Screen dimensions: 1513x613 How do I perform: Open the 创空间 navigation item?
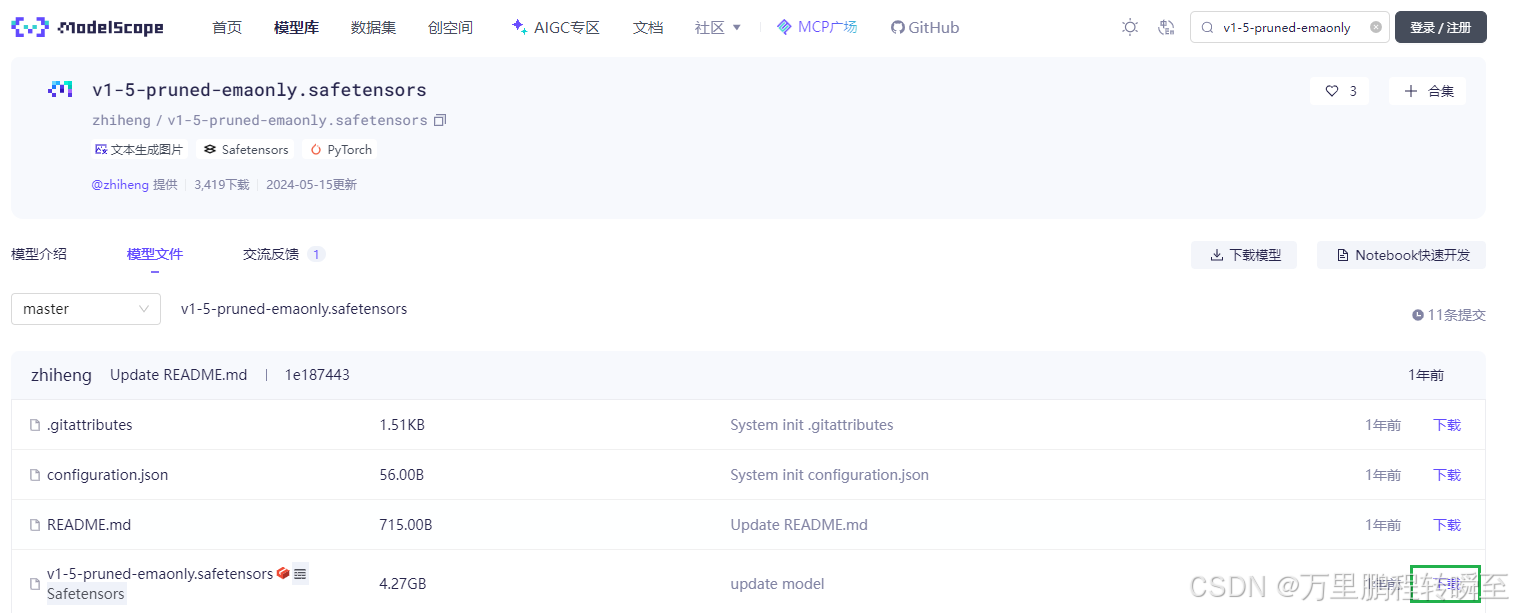coord(450,27)
